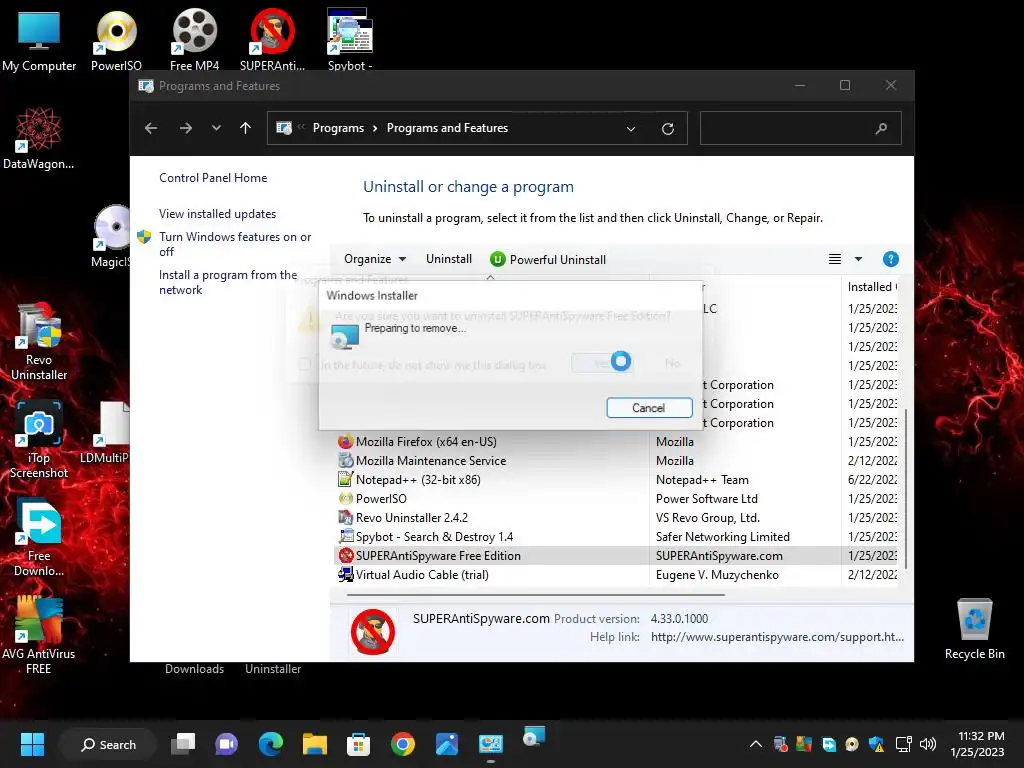1024x768 pixels.
Task: Expand address bar history dropdown
Action: (x=631, y=129)
